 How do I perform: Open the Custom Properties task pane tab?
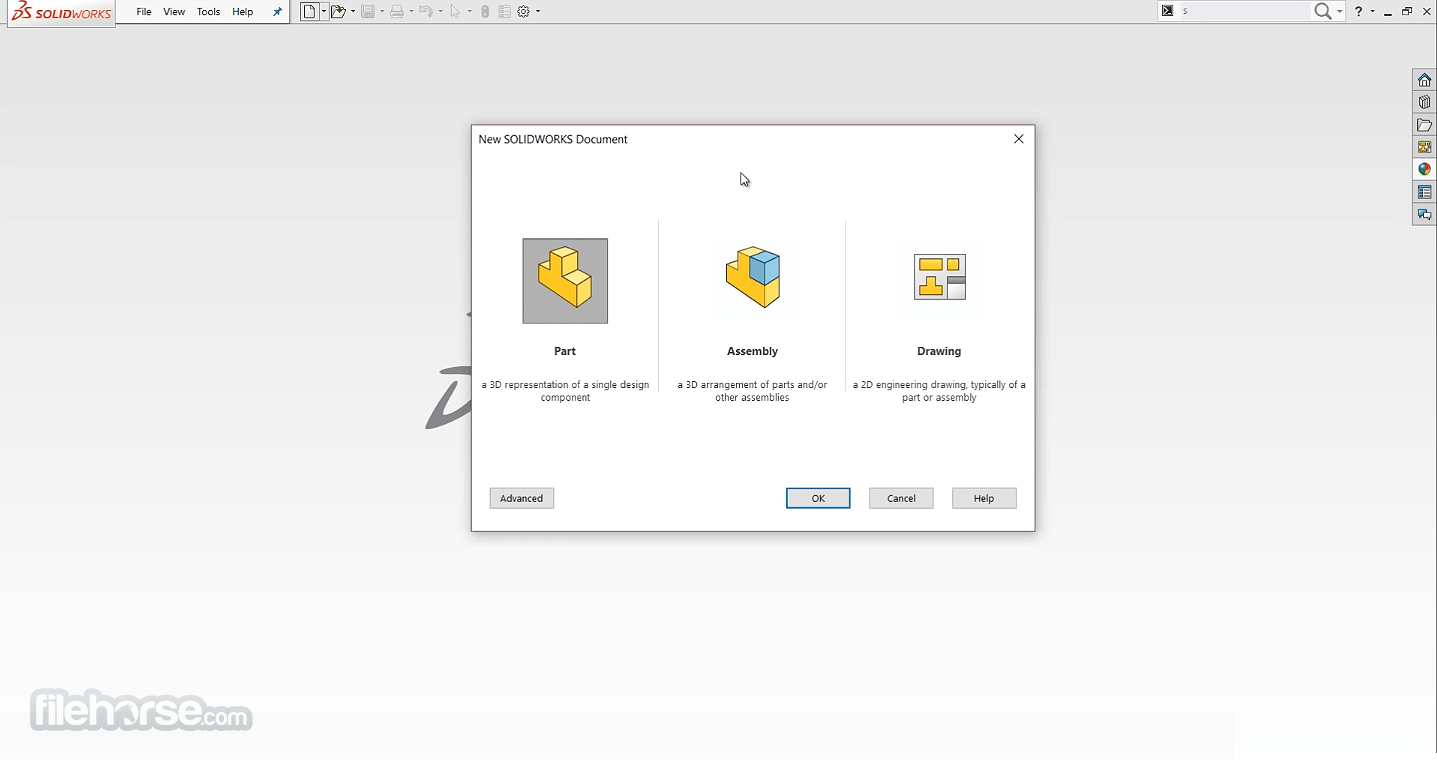click(x=1424, y=192)
